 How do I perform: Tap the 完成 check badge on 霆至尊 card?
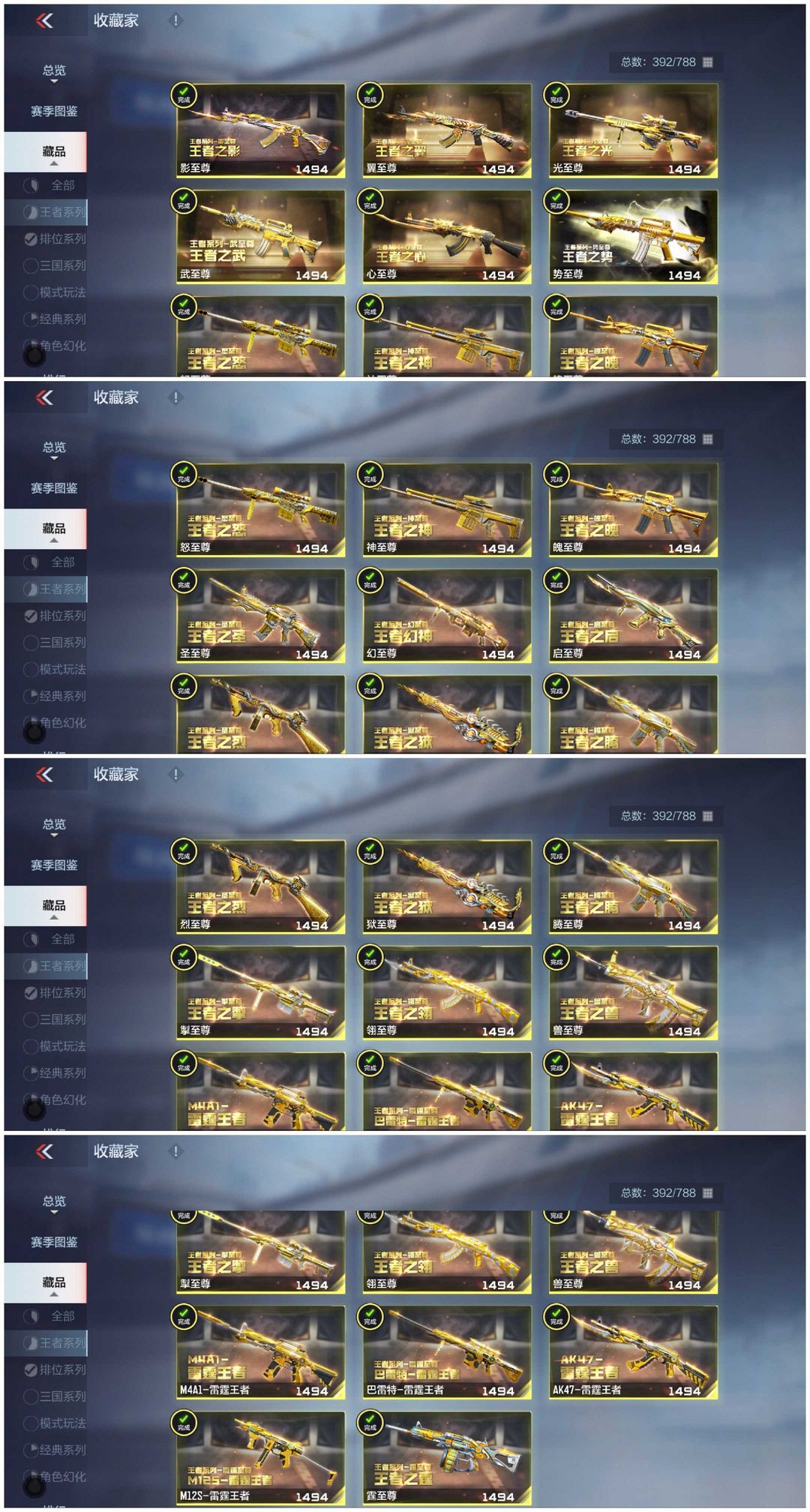tap(370, 1423)
